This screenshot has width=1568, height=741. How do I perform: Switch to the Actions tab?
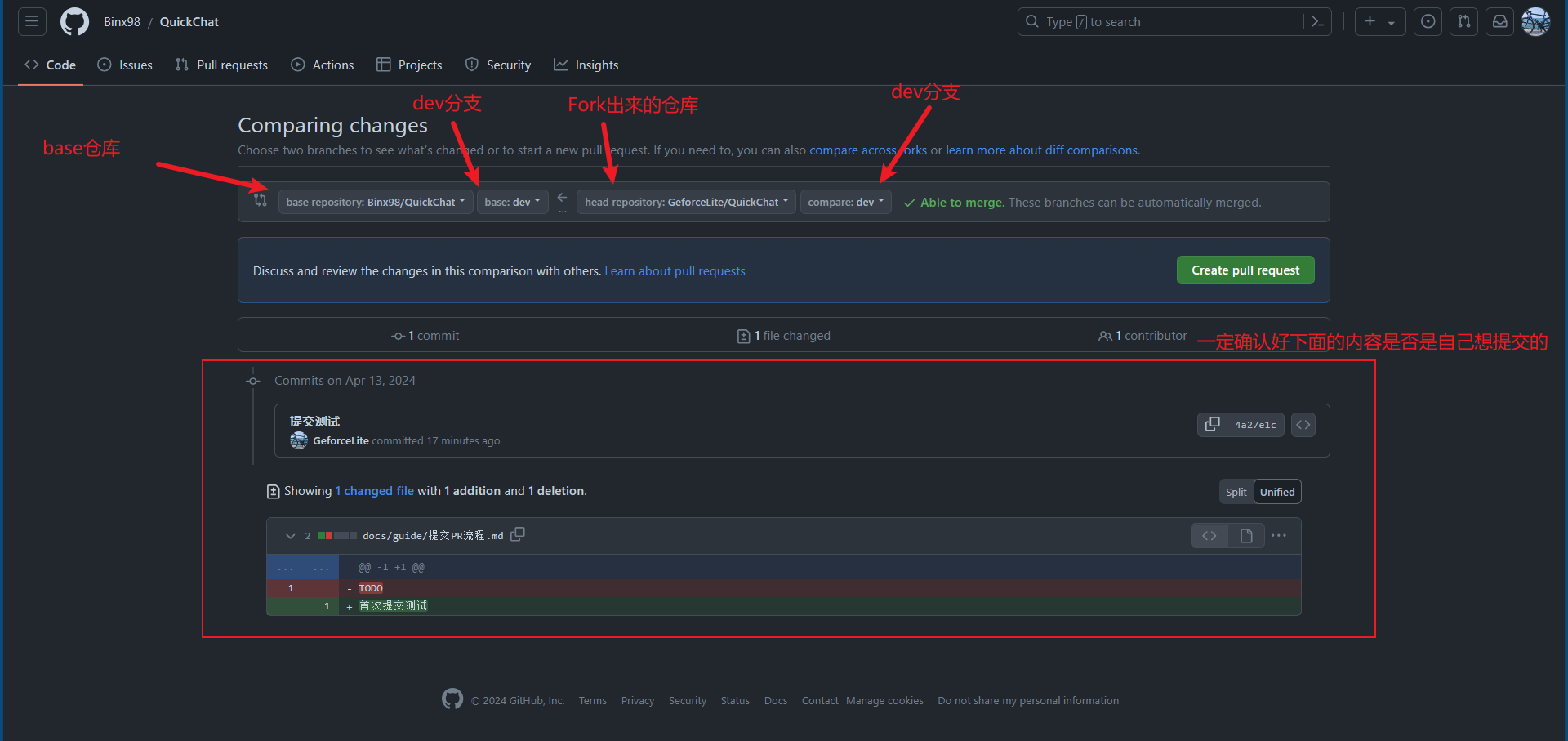[323, 65]
